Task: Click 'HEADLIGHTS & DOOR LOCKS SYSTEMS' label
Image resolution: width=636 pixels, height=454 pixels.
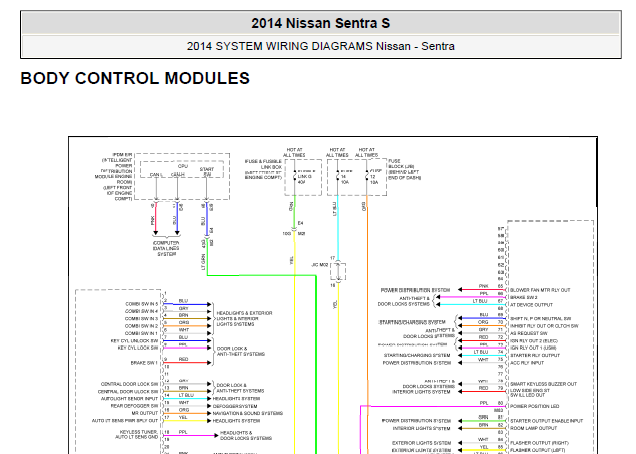Action: point(246,436)
